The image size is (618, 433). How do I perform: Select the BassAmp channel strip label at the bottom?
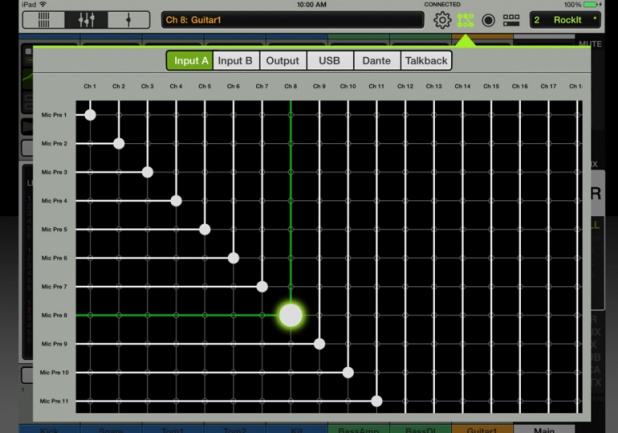point(358,429)
